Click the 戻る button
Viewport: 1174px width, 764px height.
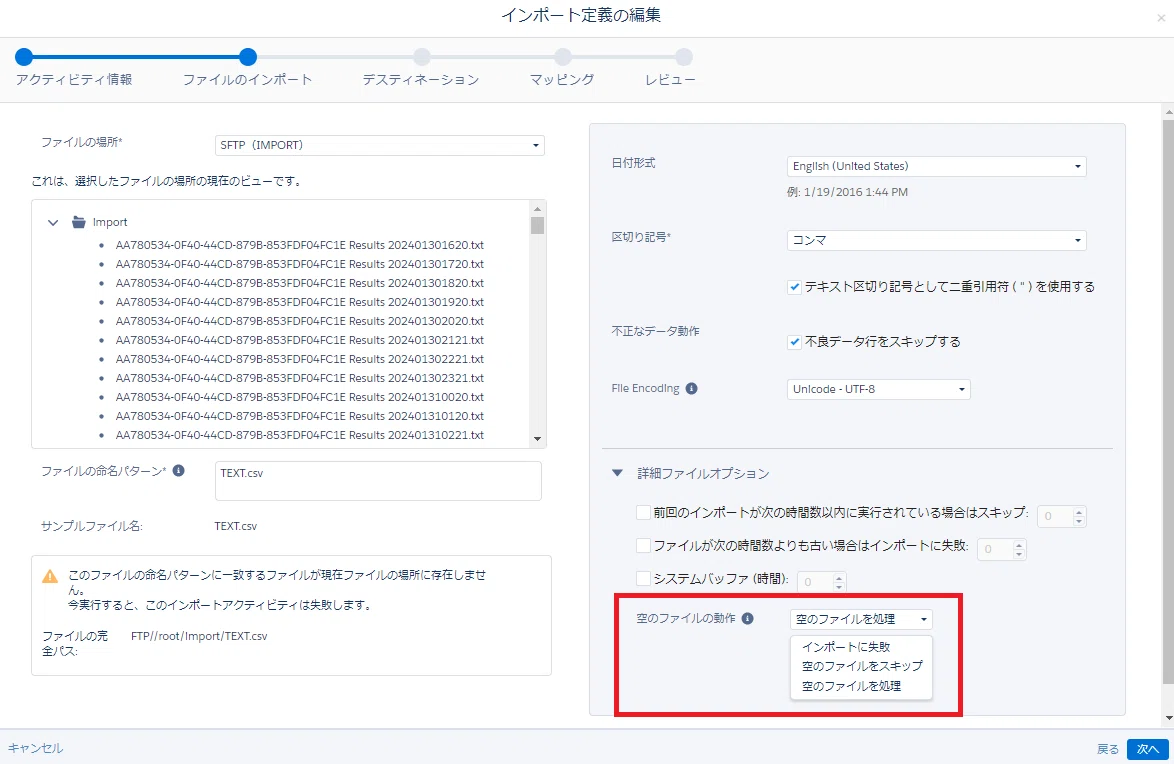tap(1107, 749)
